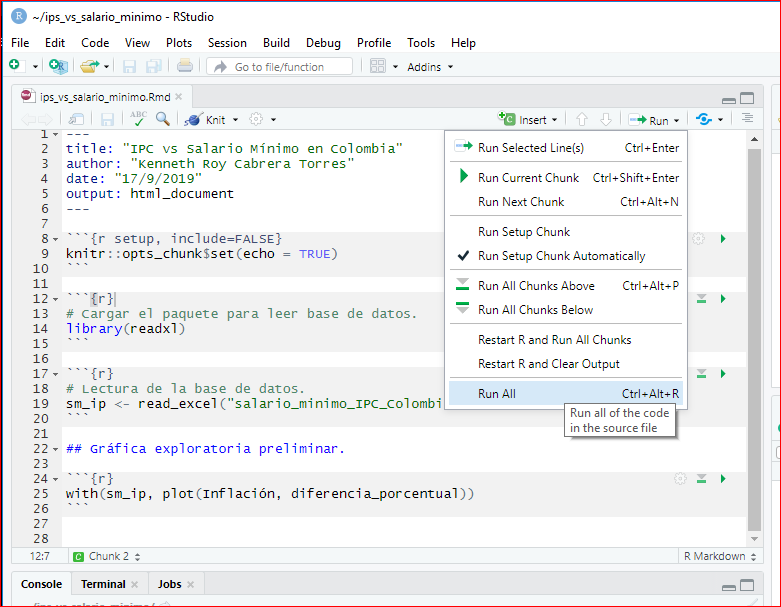Expand the recent files dropdown arrow
This screenshot has height=607, width=781.
pyautogui.click(x=107, y=67)
